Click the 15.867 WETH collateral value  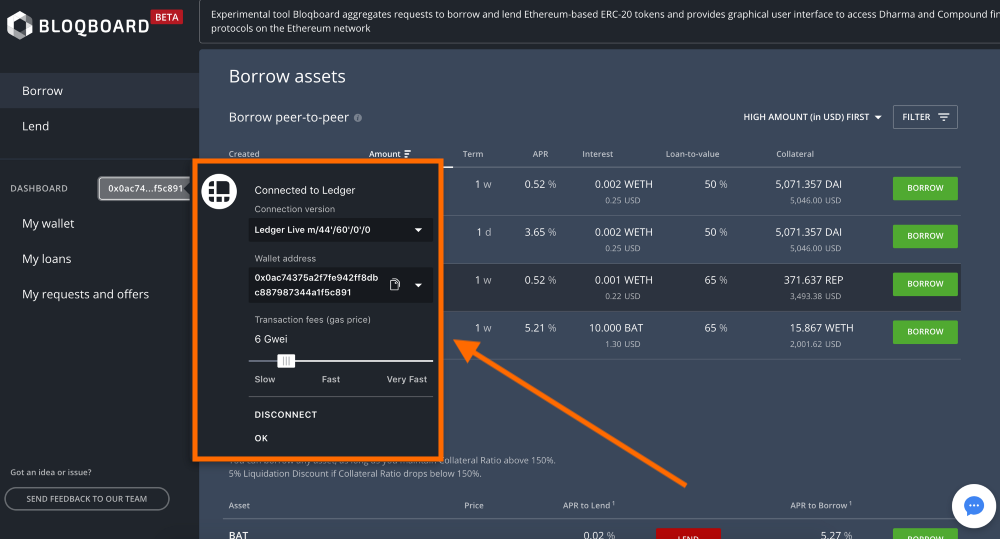pyautogui.click(x=821, y=328)
